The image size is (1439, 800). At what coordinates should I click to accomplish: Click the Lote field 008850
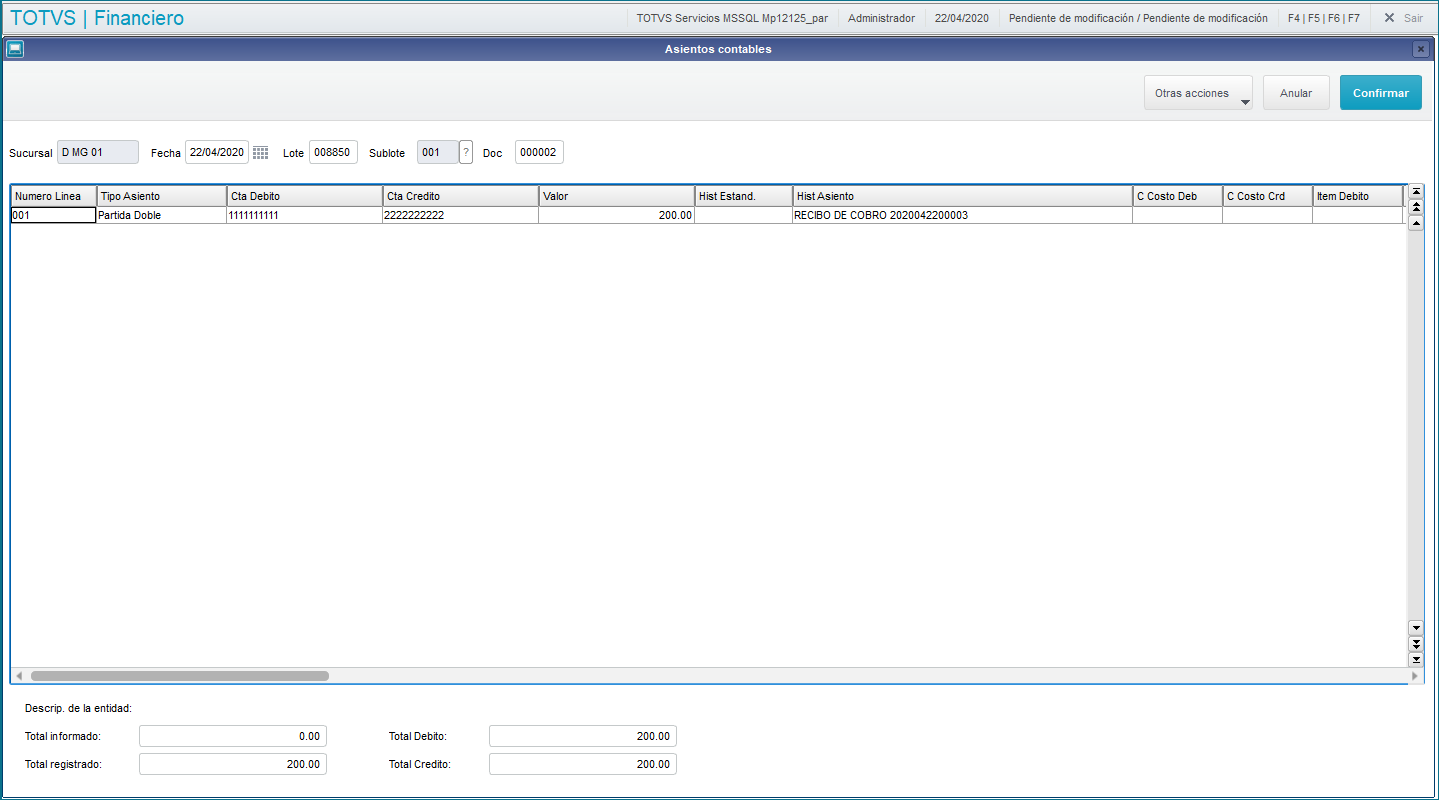[x=333, y=152]
